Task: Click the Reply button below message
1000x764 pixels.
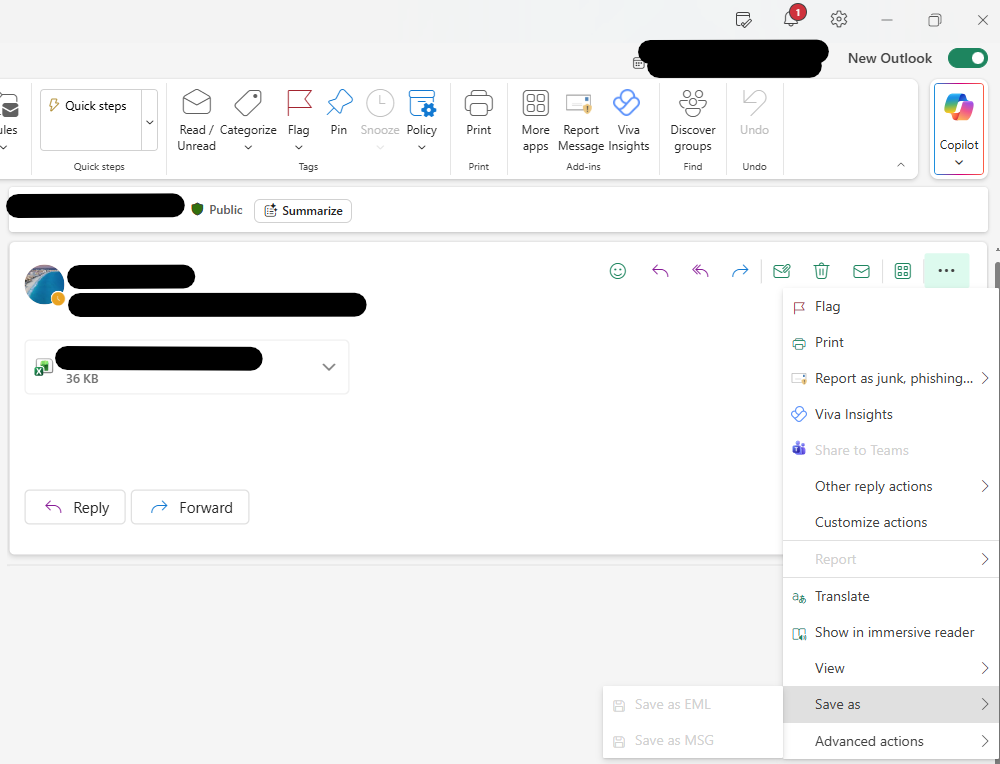Action: pyautogui.click(x=75, y=508)
